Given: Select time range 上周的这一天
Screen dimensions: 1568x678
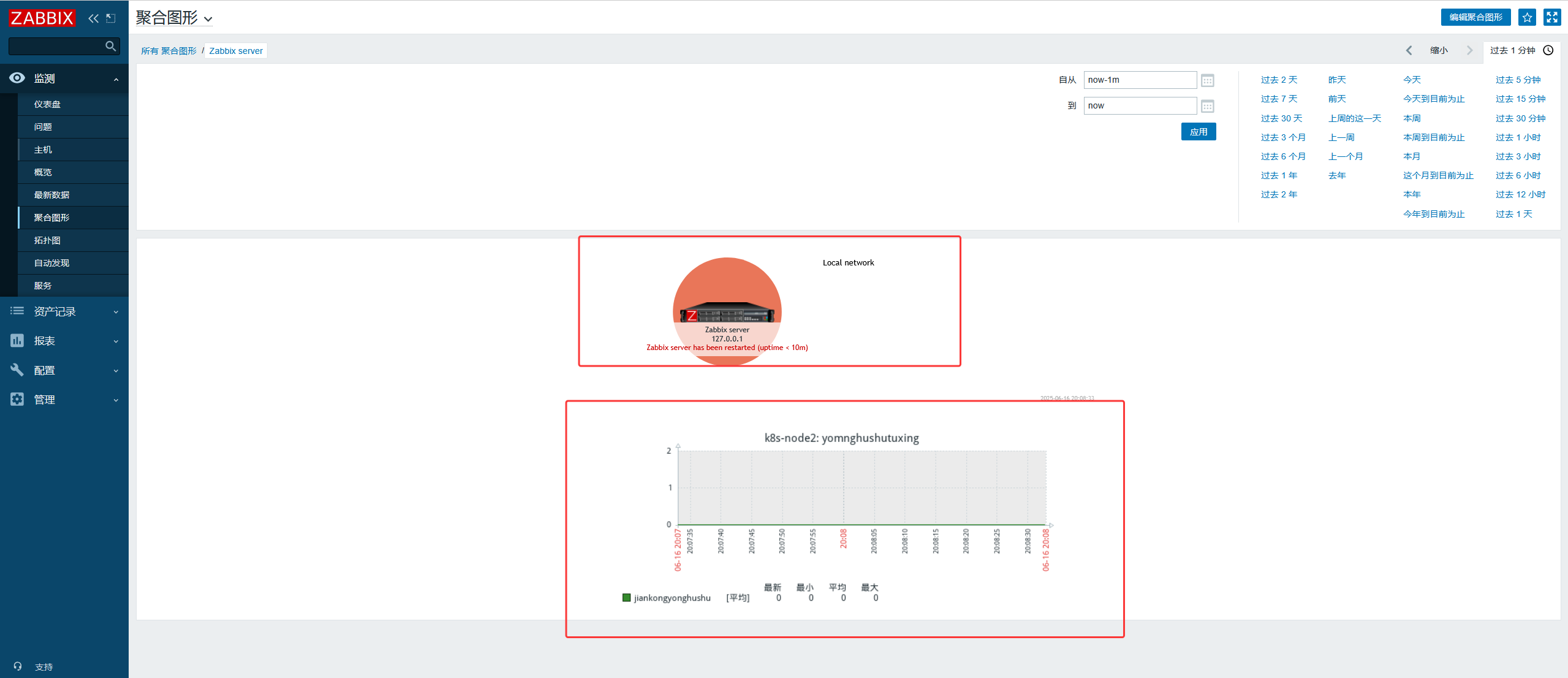Looking at the screenshot, I should point(1355,118).
